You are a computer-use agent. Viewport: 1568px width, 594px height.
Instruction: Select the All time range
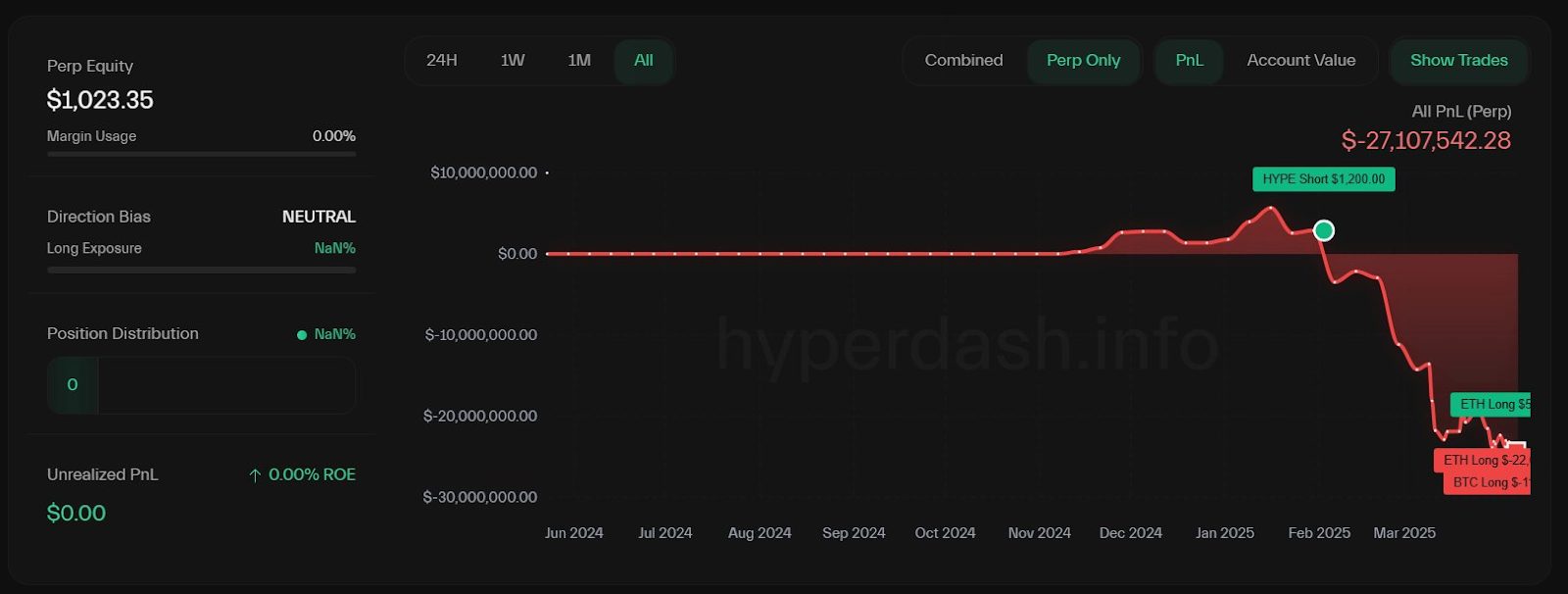click(x=643, y=61)
